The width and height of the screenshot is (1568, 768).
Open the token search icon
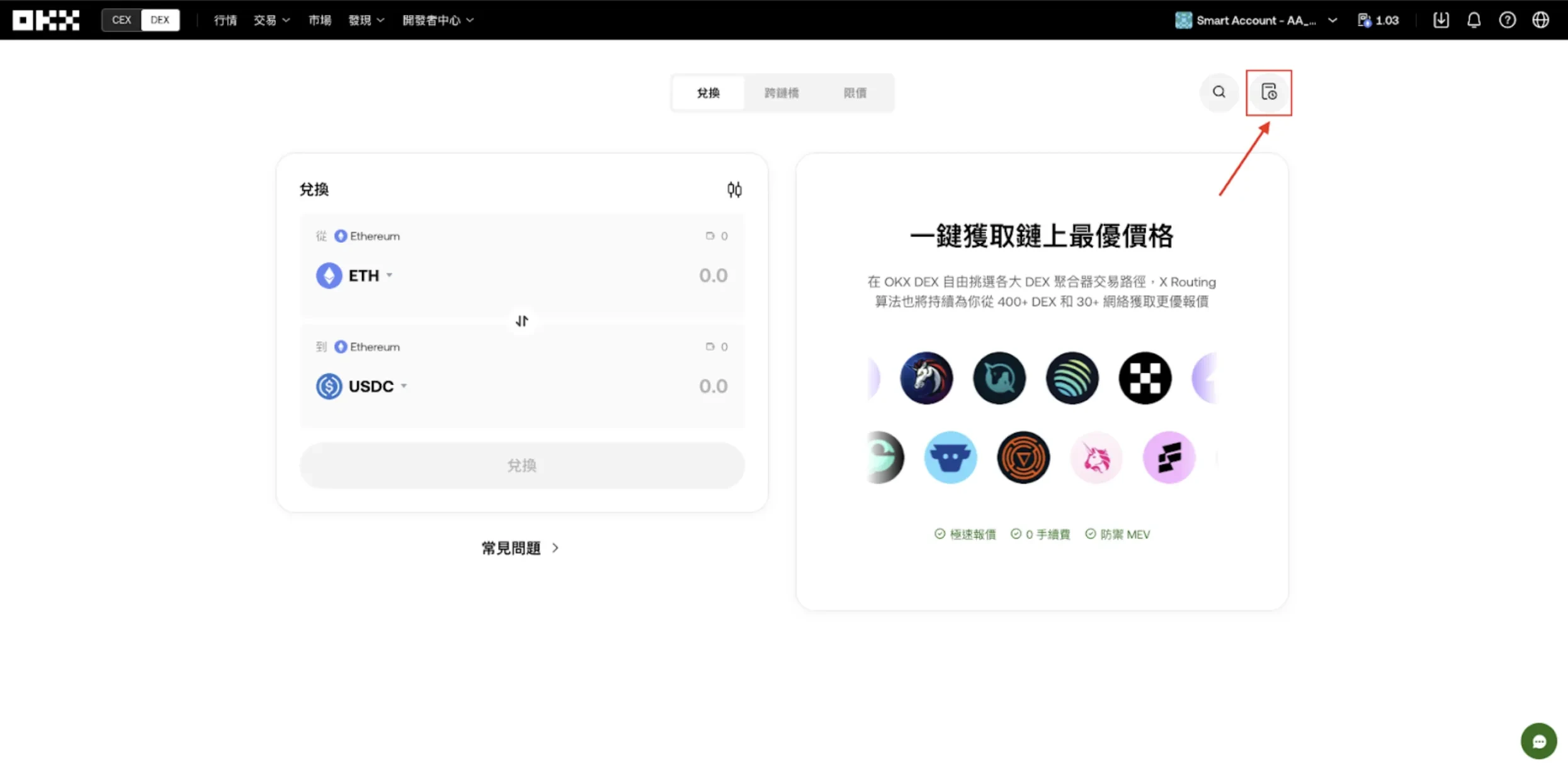click(x=1219, y=93)
